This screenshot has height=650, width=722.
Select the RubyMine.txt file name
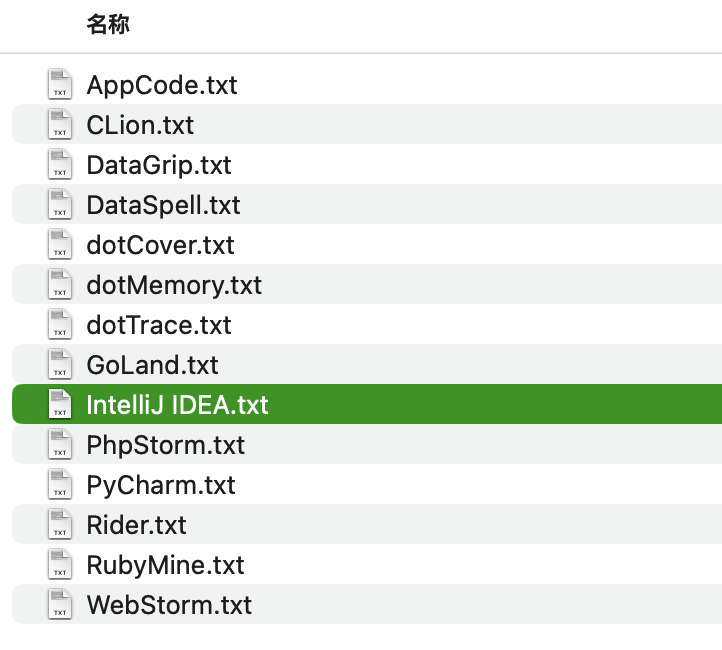165,566
